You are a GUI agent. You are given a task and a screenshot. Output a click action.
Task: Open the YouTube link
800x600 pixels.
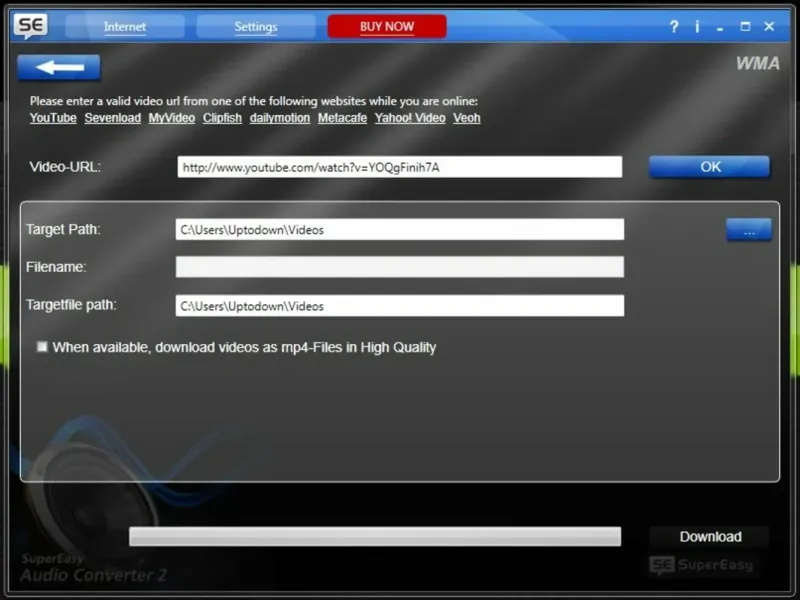53,118
